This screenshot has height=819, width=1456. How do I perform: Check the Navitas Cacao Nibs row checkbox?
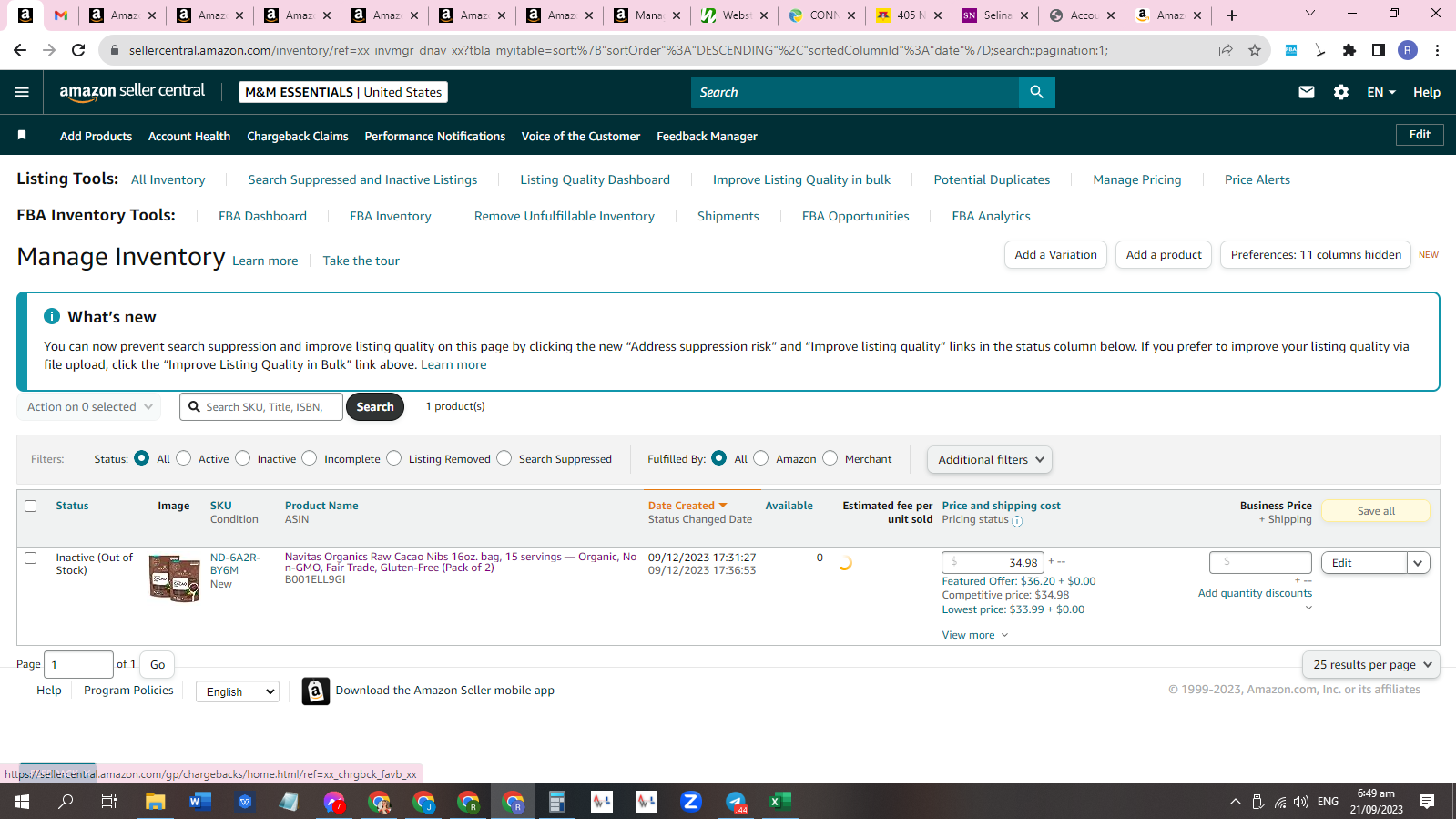point(31,558)
